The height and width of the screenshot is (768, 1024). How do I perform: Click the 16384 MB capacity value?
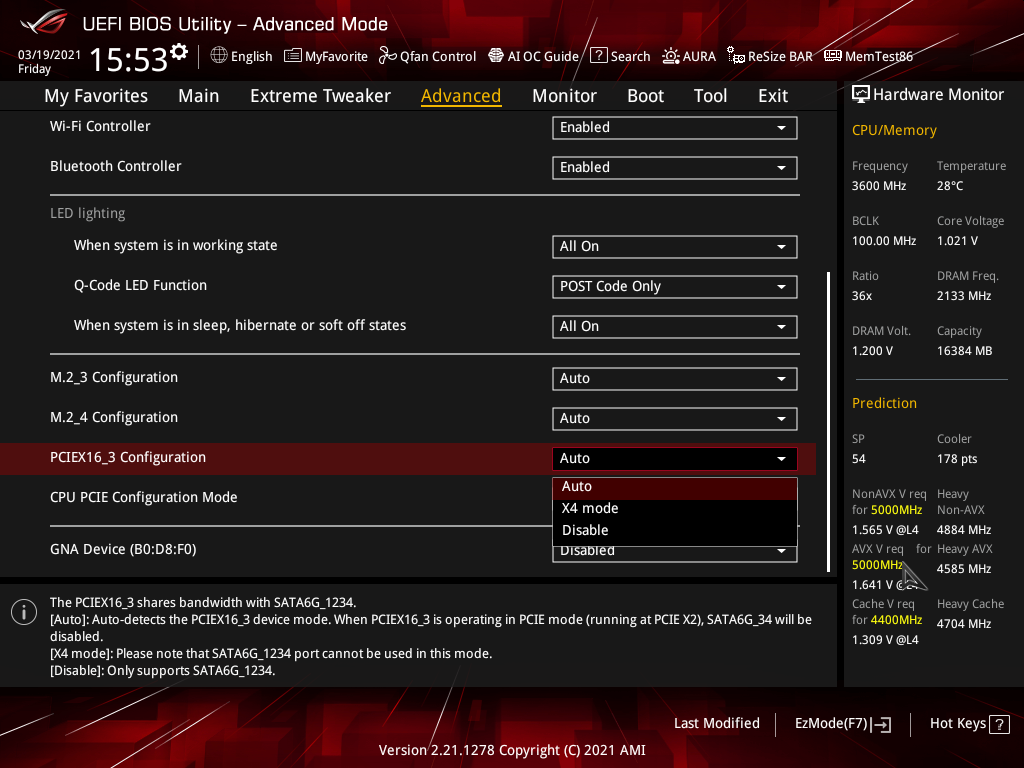[964, 351]
